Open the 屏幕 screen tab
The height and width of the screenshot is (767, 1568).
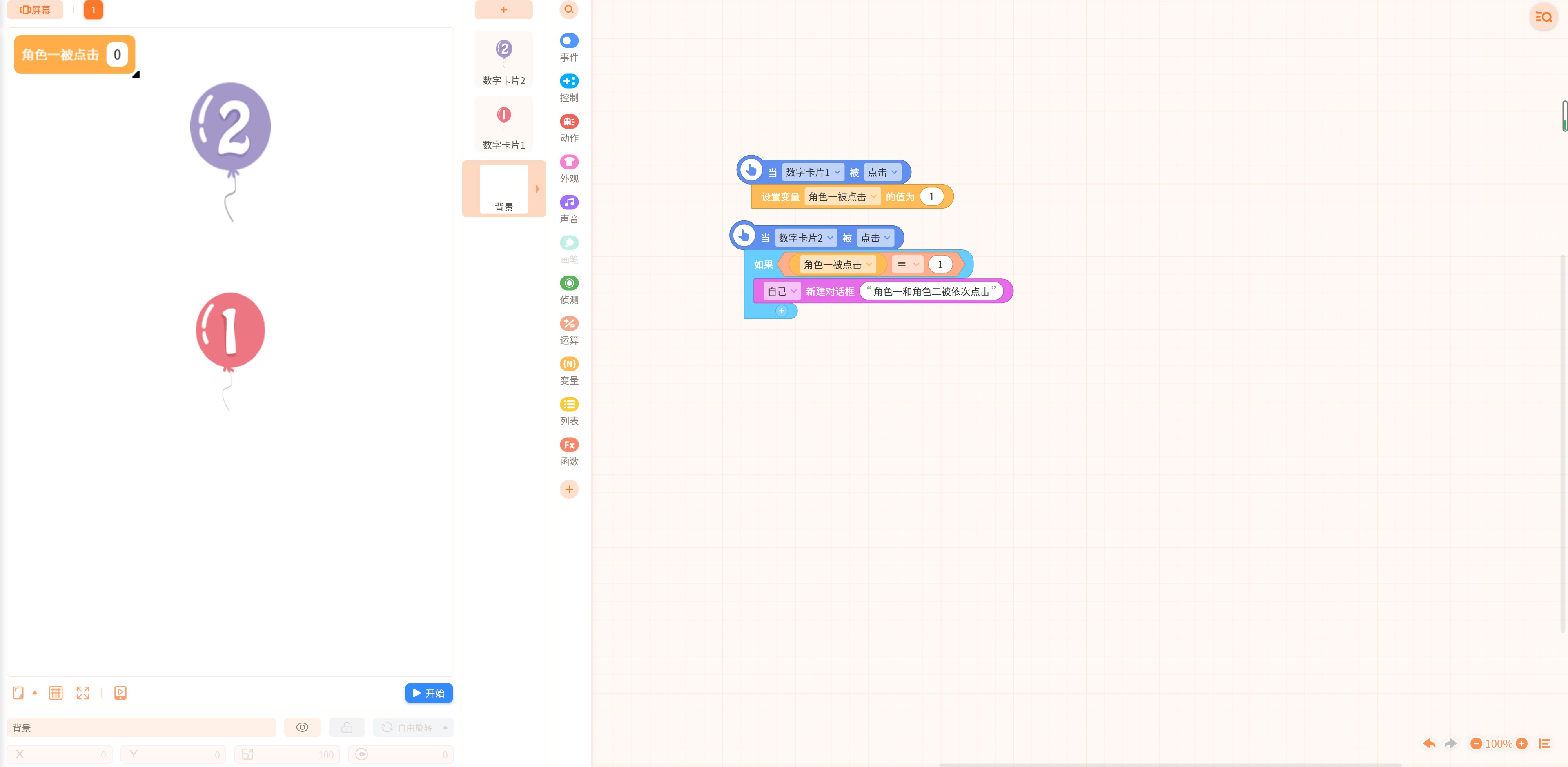tap(35, 10)
